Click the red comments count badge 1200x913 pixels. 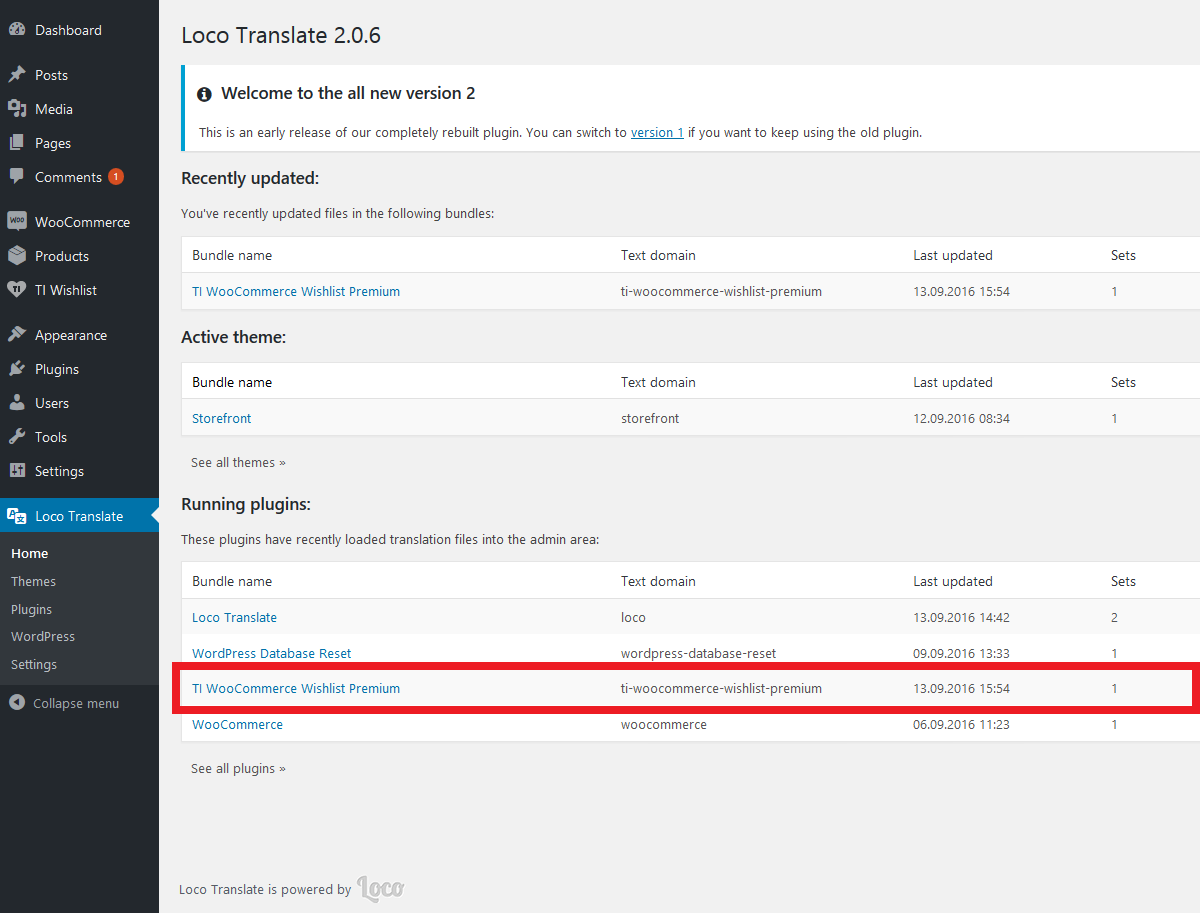click(x=116, y=177)
